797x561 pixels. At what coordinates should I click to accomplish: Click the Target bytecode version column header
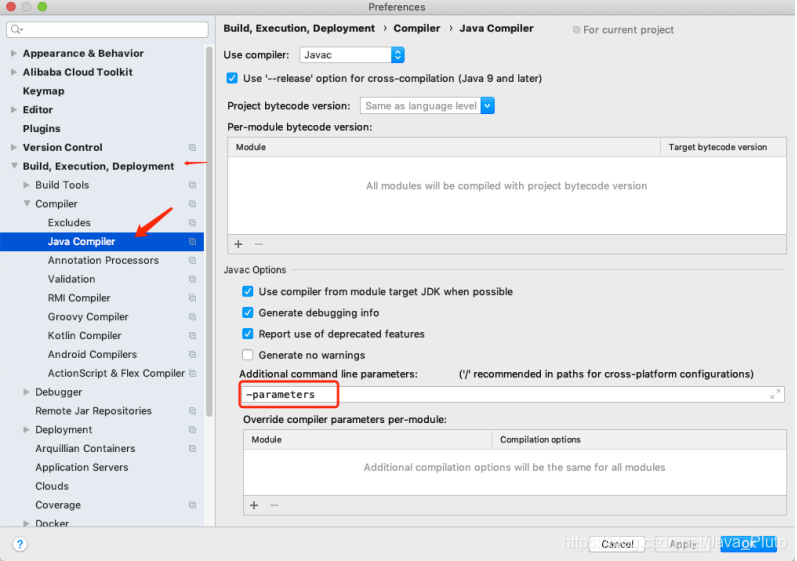tap(718, 147)
